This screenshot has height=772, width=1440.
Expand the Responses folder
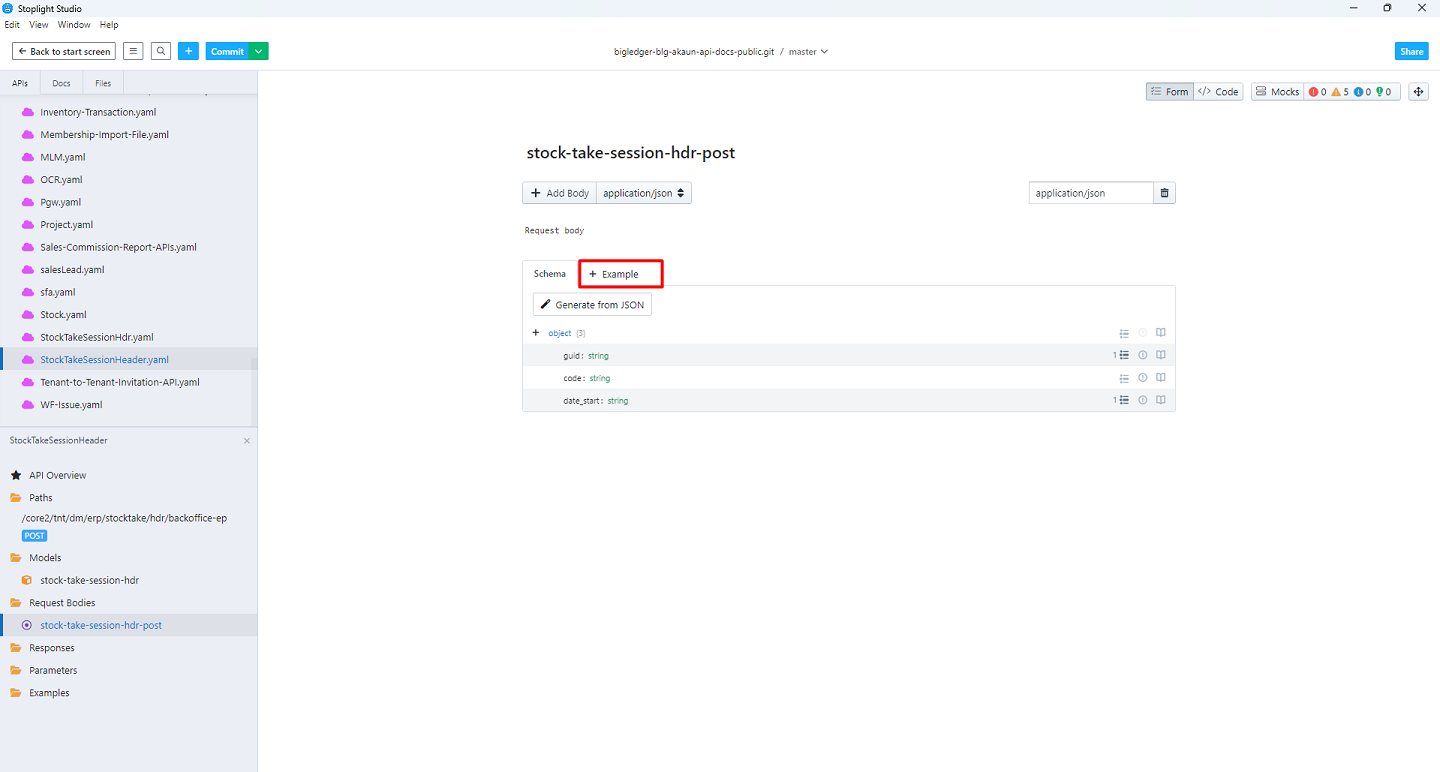(x=52, y=648)
